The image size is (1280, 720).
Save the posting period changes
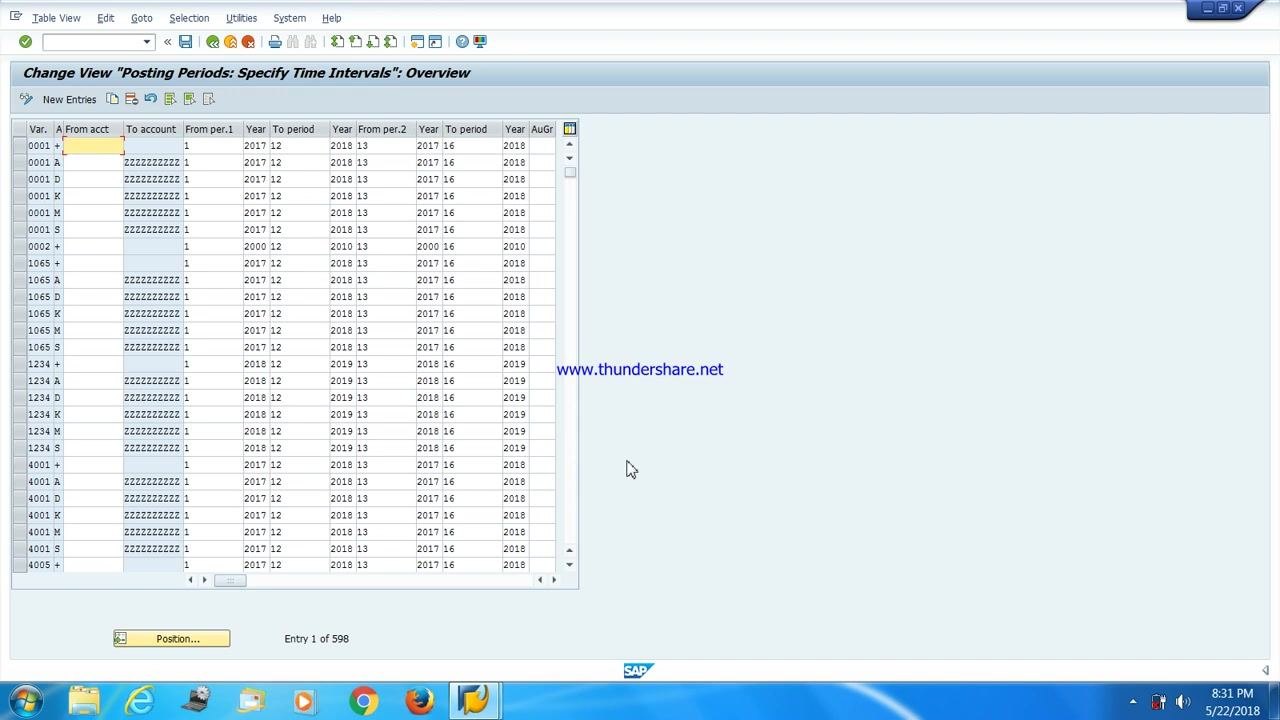(185, 42)
